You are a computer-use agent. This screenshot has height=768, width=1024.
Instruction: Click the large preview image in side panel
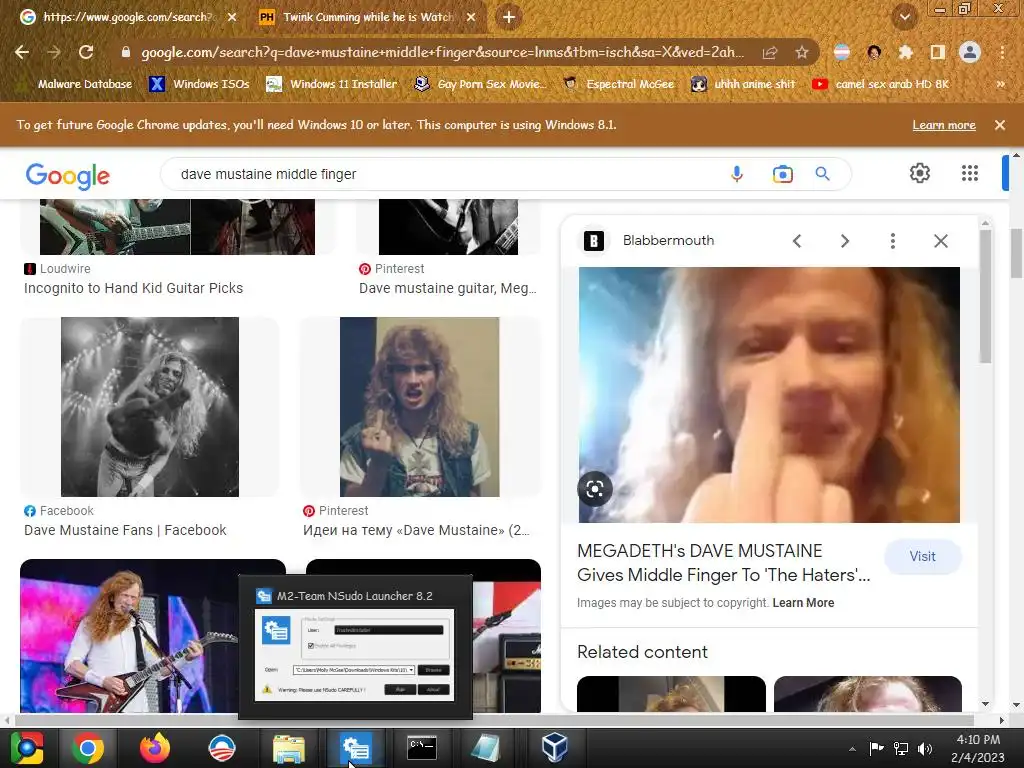coord(769,395)
